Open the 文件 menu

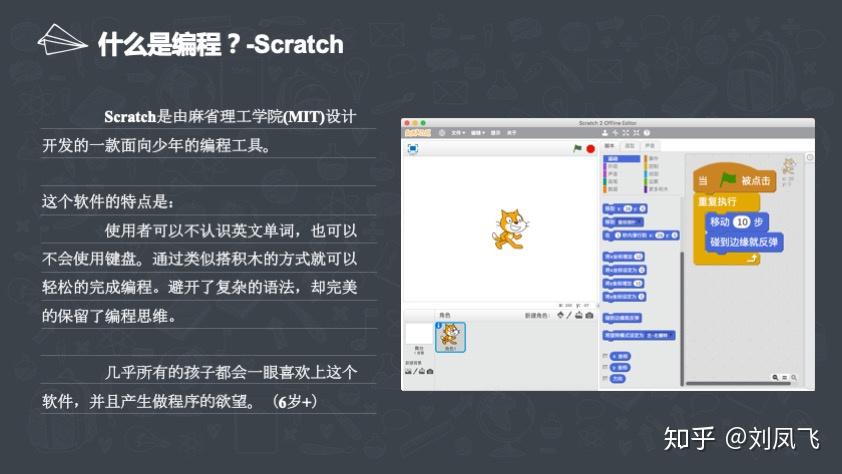(458, 133)
